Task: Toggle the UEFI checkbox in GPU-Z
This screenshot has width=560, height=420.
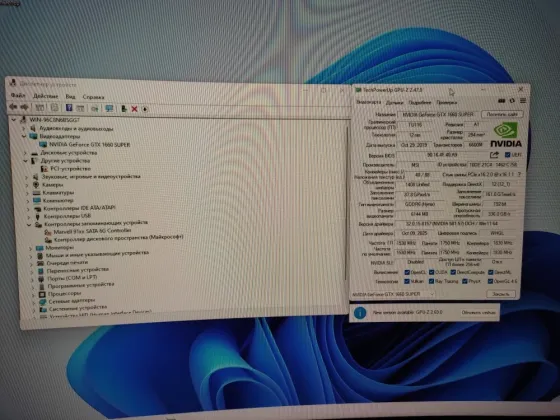Action: (507, 155)
